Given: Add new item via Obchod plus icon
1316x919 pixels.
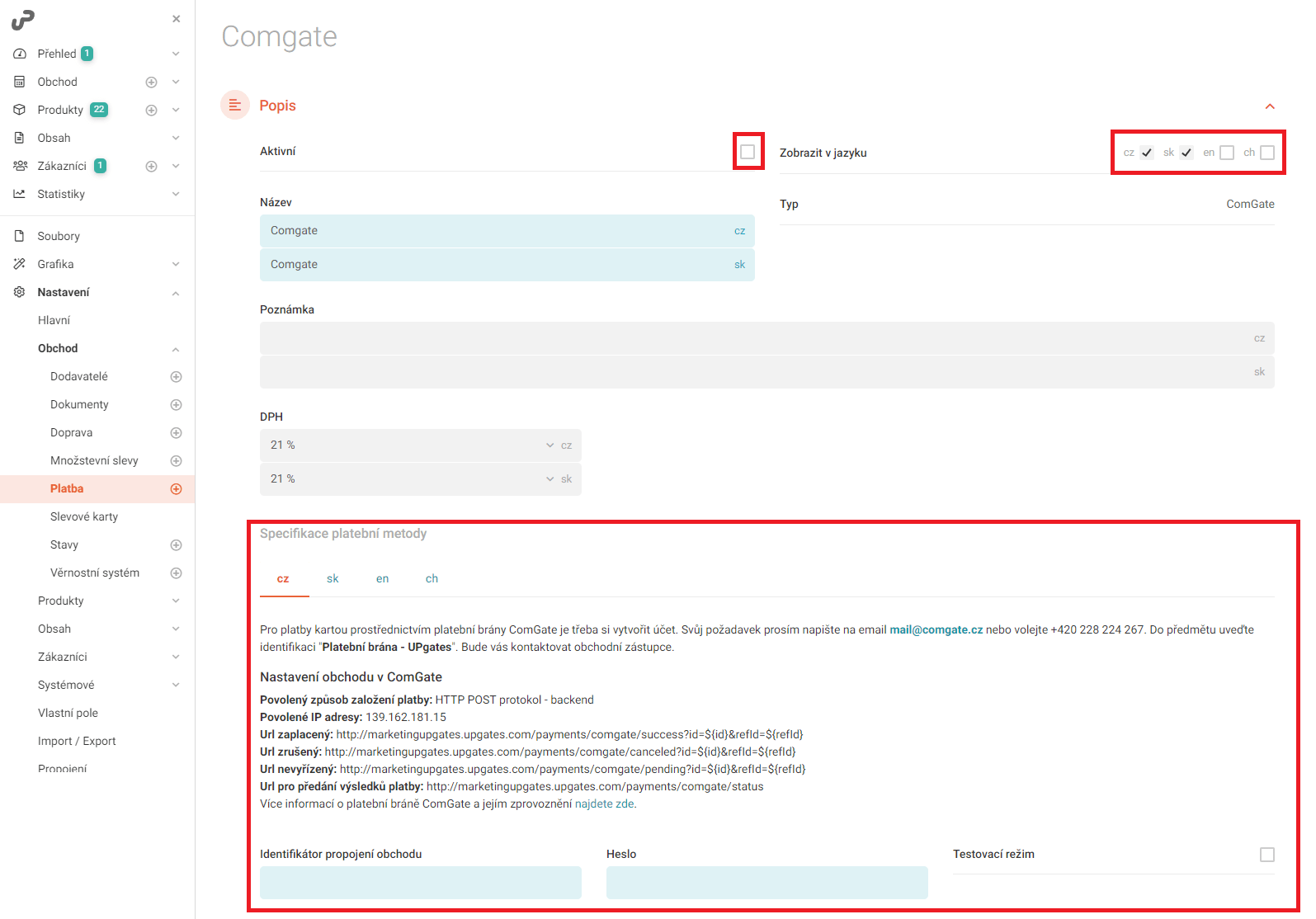Looking at the screenshot, I should (x=151, y=82).
